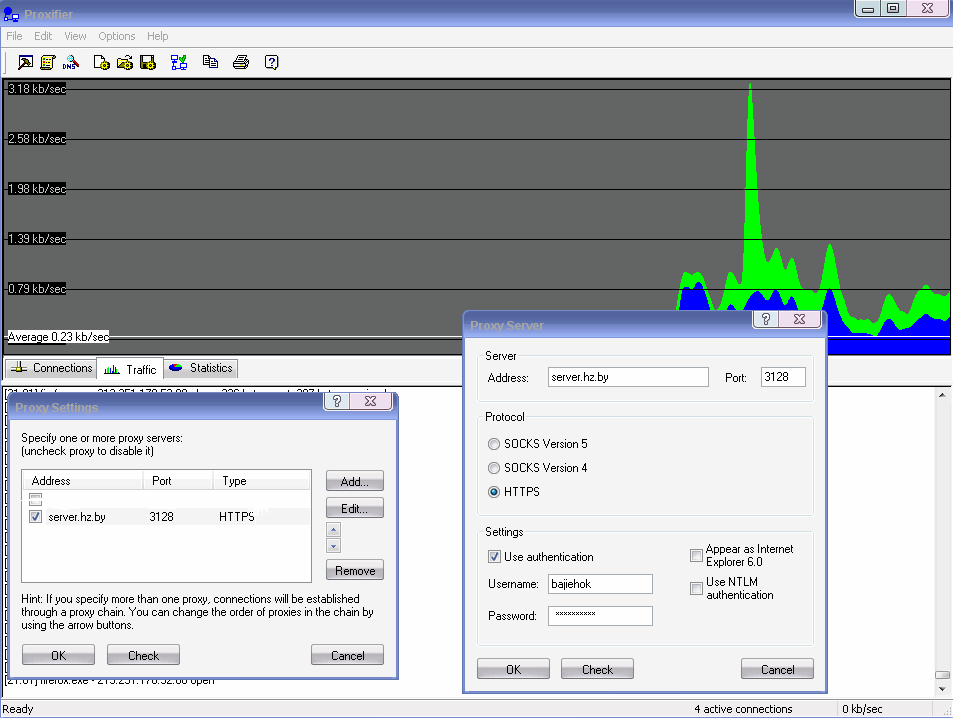Uncheck server.hz.by proxy in list
The height and width of the screenshot is (718, 953).
[x=35, y=516]
